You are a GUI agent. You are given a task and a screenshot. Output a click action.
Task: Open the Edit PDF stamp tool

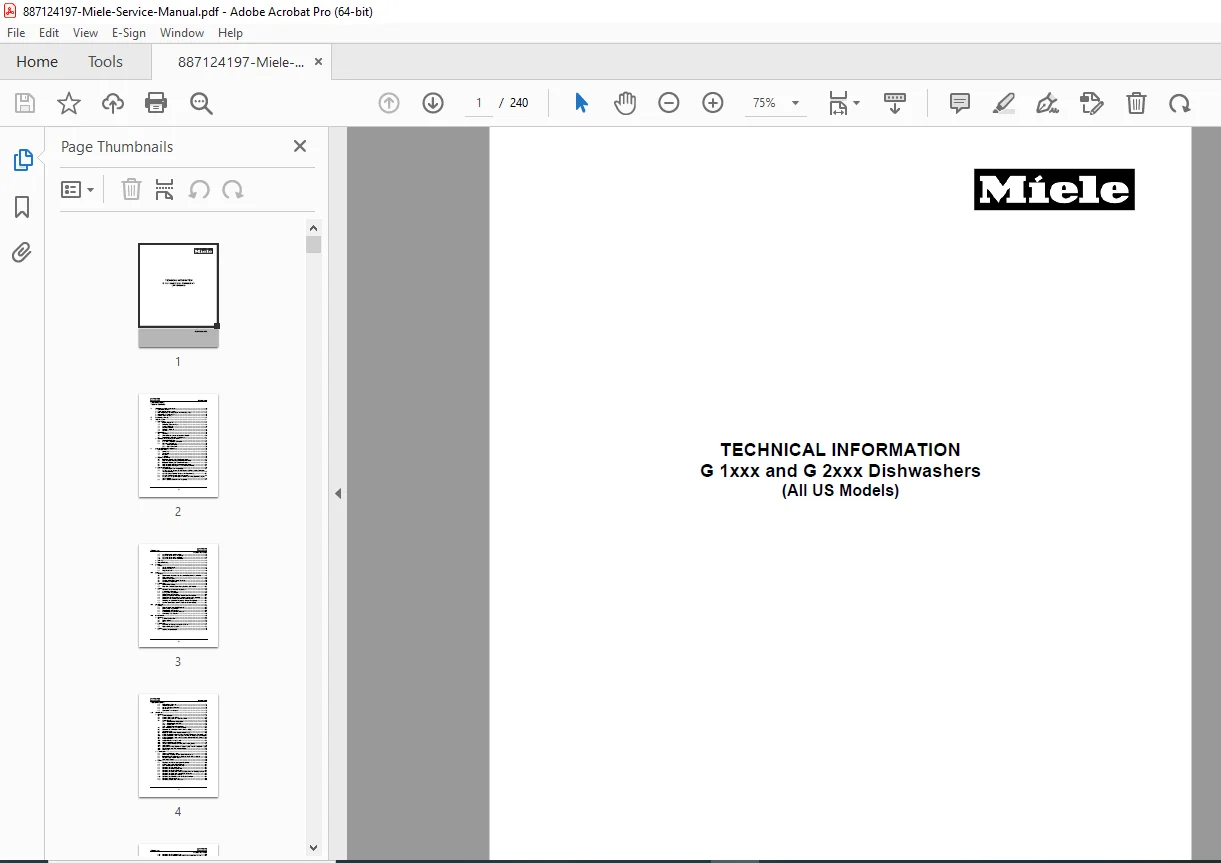1092,103
